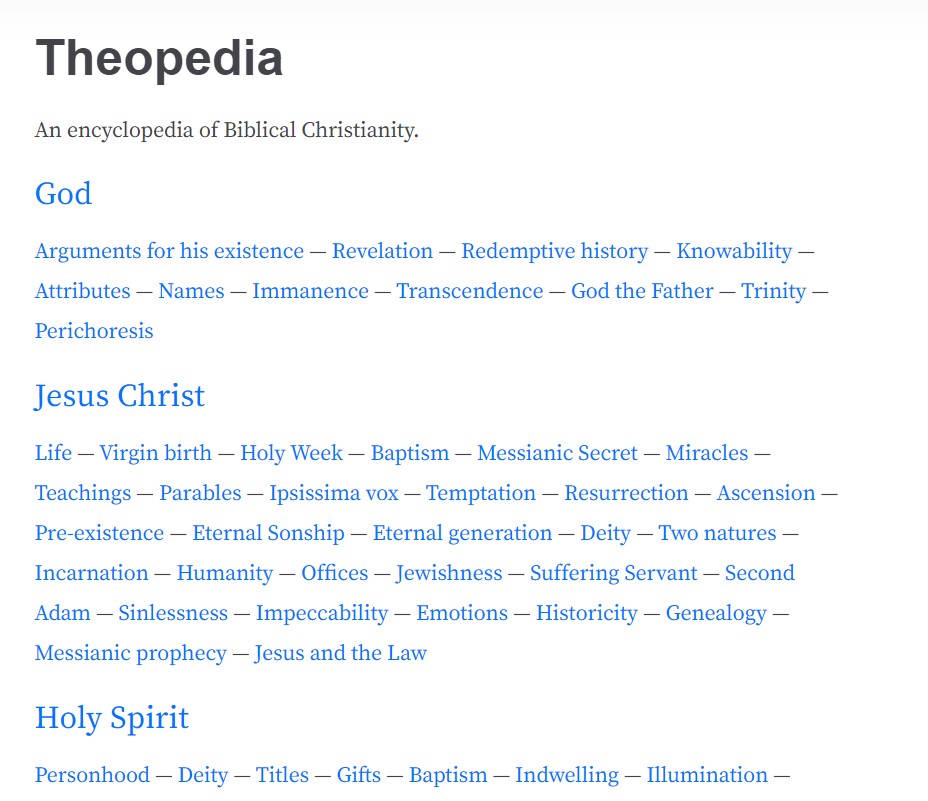
Task: Click the Virgin birth link
Action: click(x=155, y=453)
